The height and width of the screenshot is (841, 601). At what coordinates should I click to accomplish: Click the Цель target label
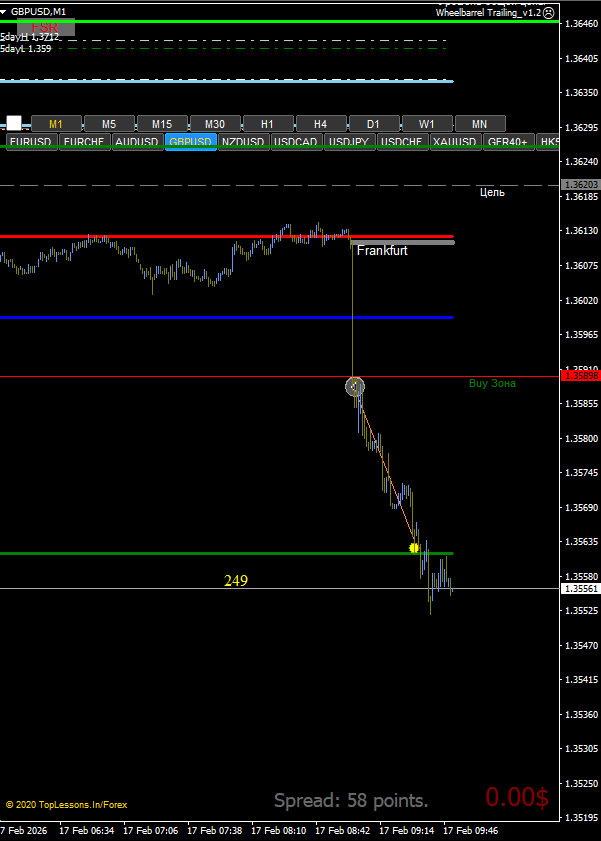coord(492,192)
